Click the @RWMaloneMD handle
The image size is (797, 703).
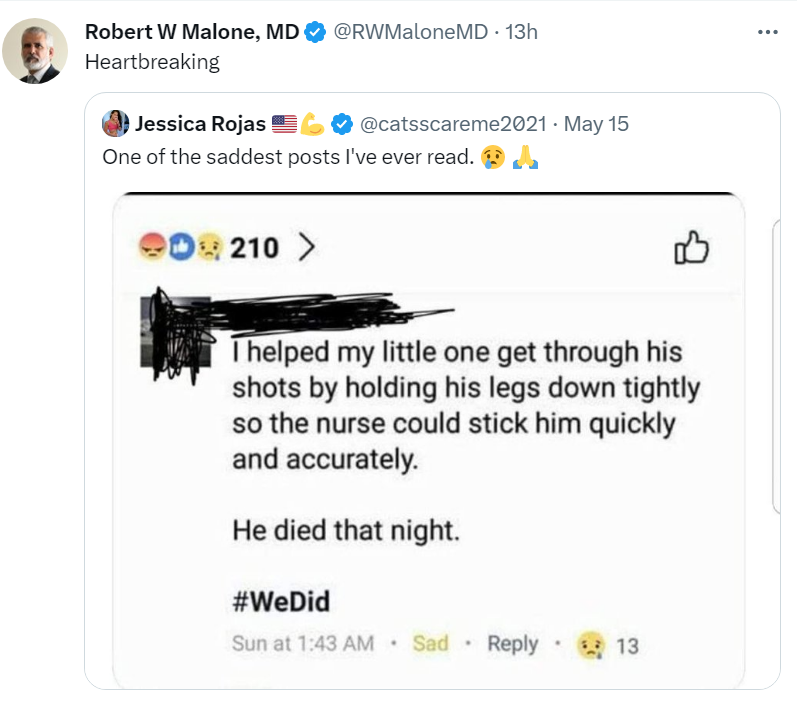point(410,32)
